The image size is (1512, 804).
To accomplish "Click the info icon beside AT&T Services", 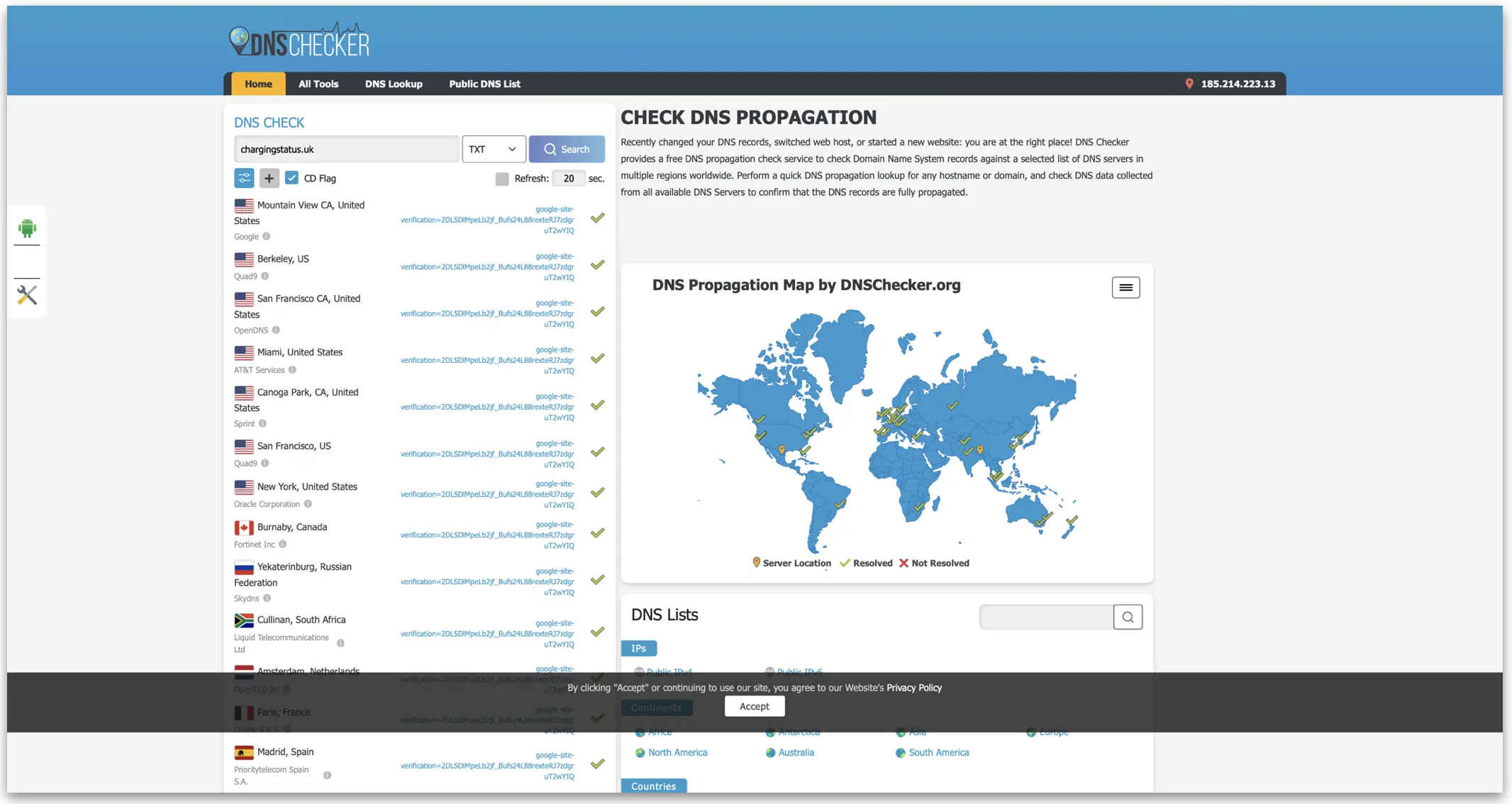I will tap(292, 370).
